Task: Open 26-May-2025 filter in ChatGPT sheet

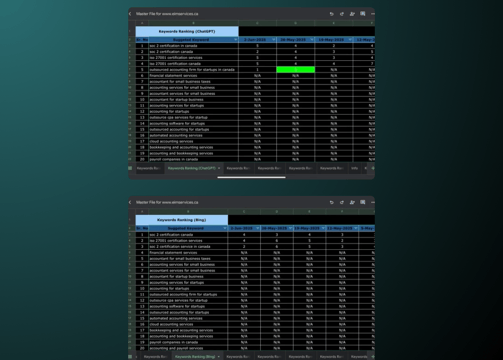Action: (312, 40)
